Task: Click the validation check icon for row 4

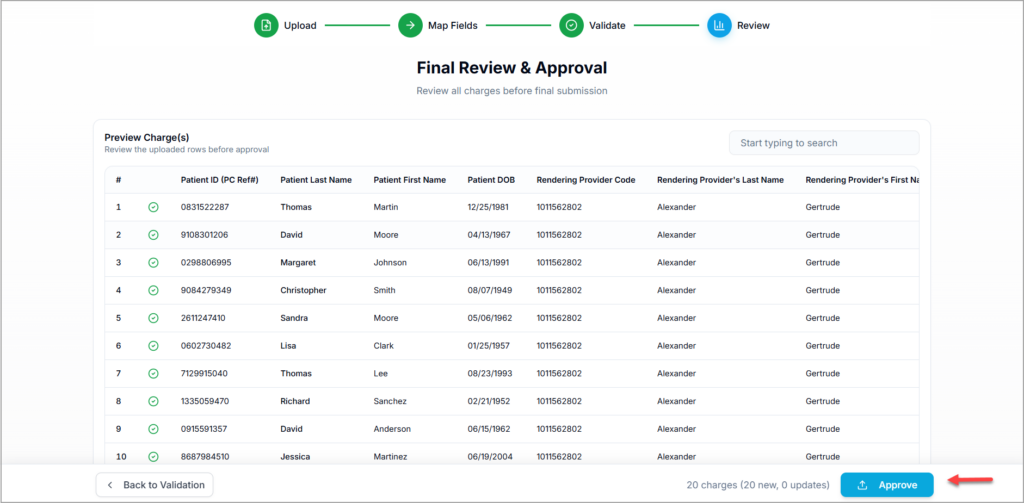Action: [153, 290]
